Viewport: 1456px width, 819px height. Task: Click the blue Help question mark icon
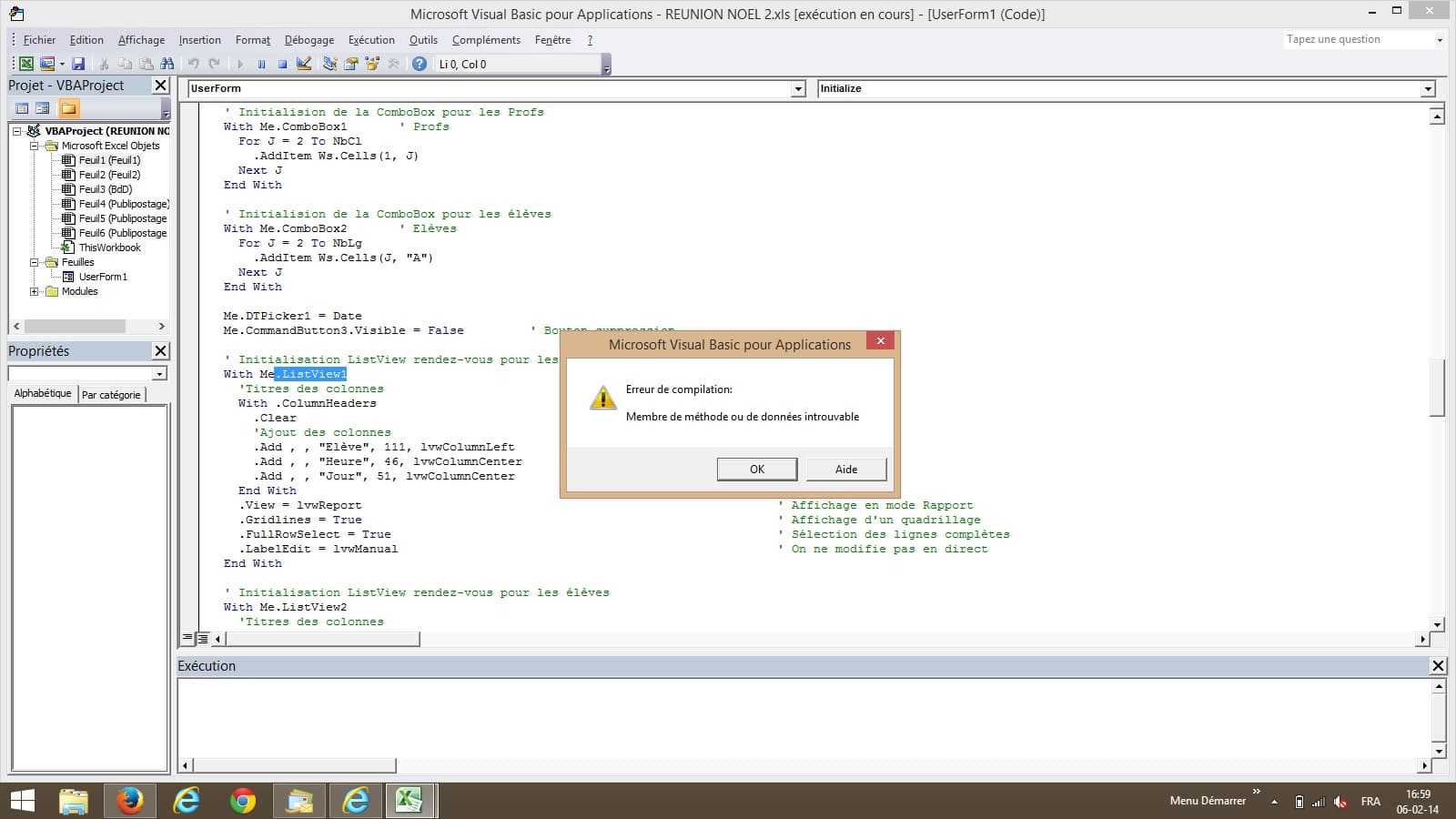click(419, 64)
